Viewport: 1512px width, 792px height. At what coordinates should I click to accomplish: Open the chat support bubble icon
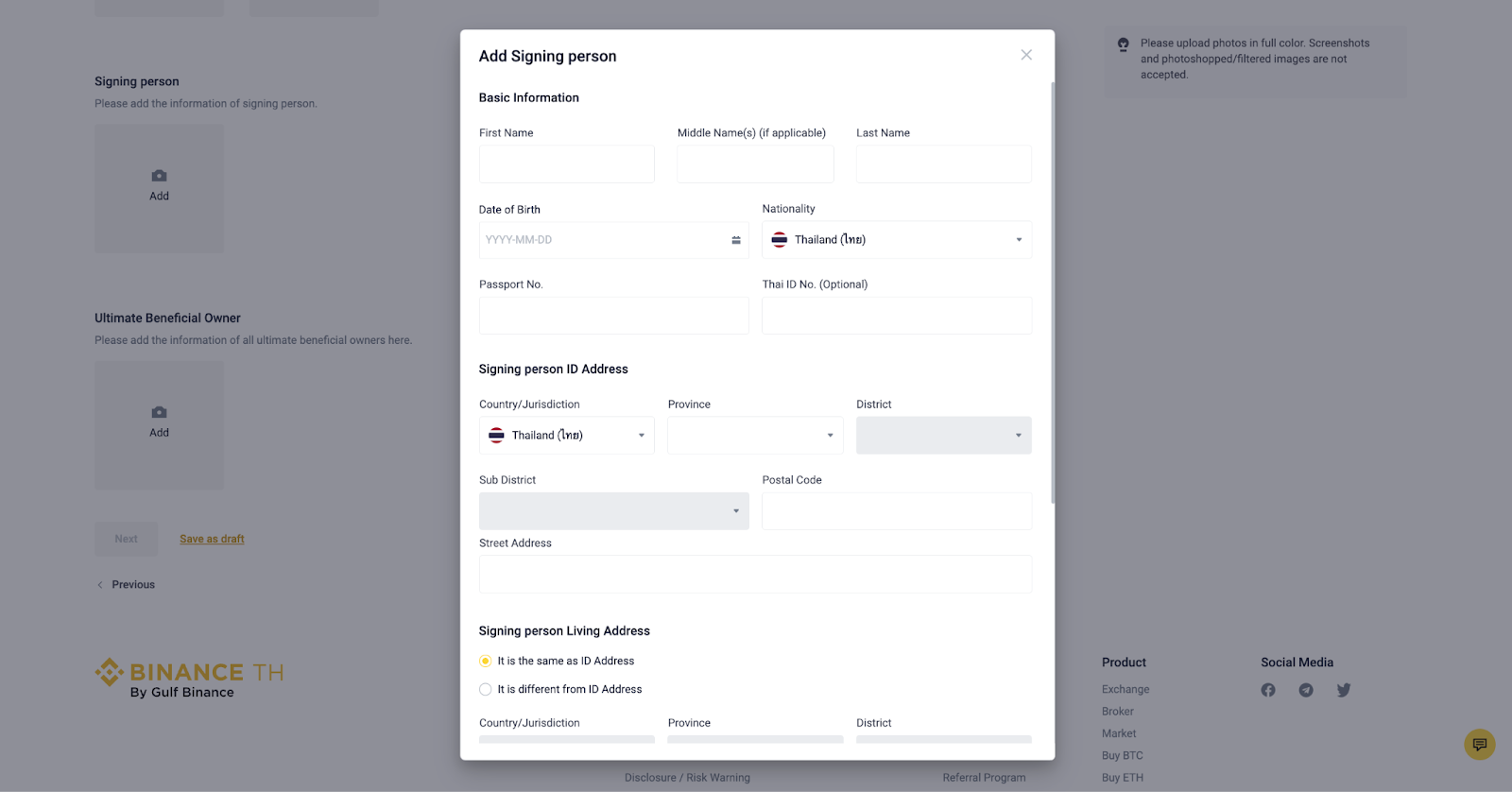coord(1479,744)
